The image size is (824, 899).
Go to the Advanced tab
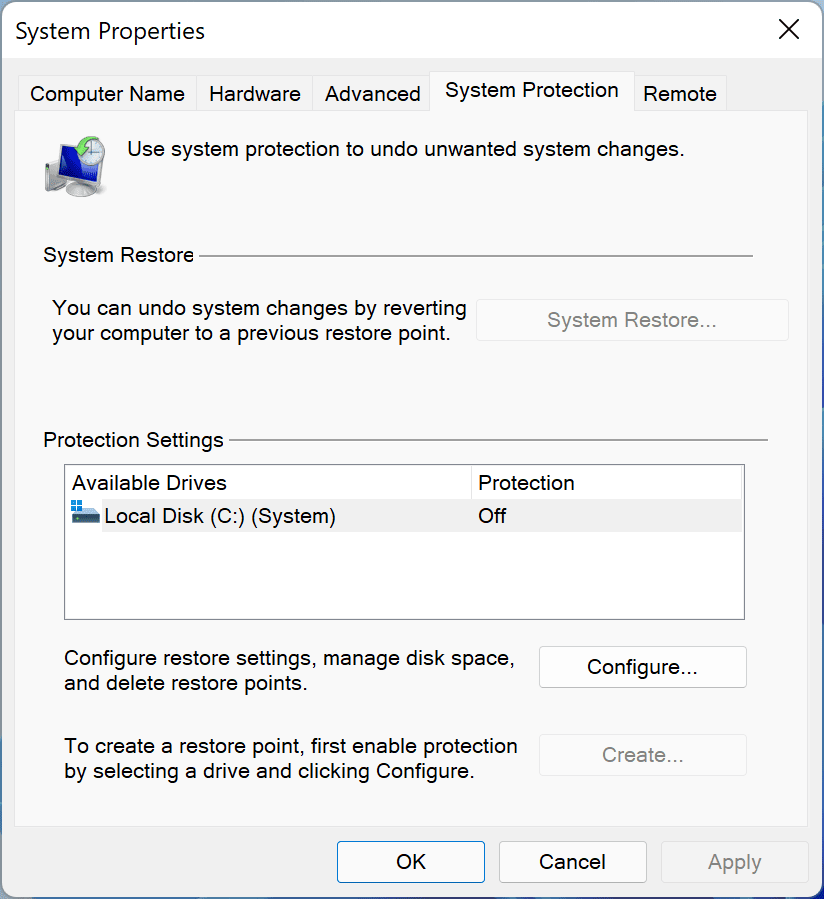click(372, 93)
